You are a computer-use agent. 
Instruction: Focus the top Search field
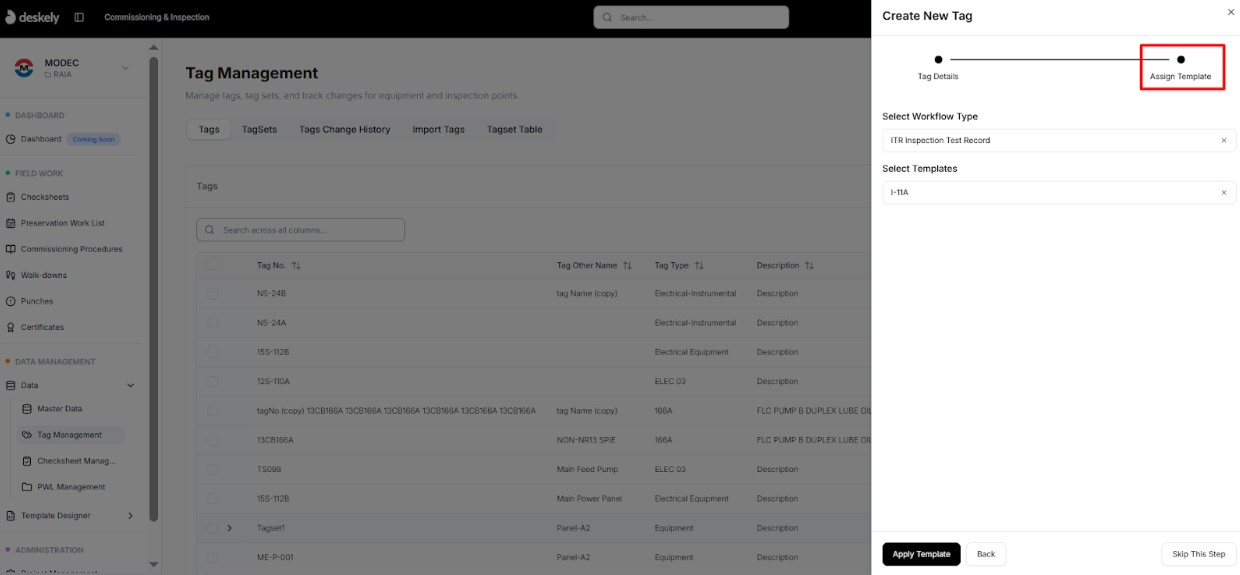point(691,18)
